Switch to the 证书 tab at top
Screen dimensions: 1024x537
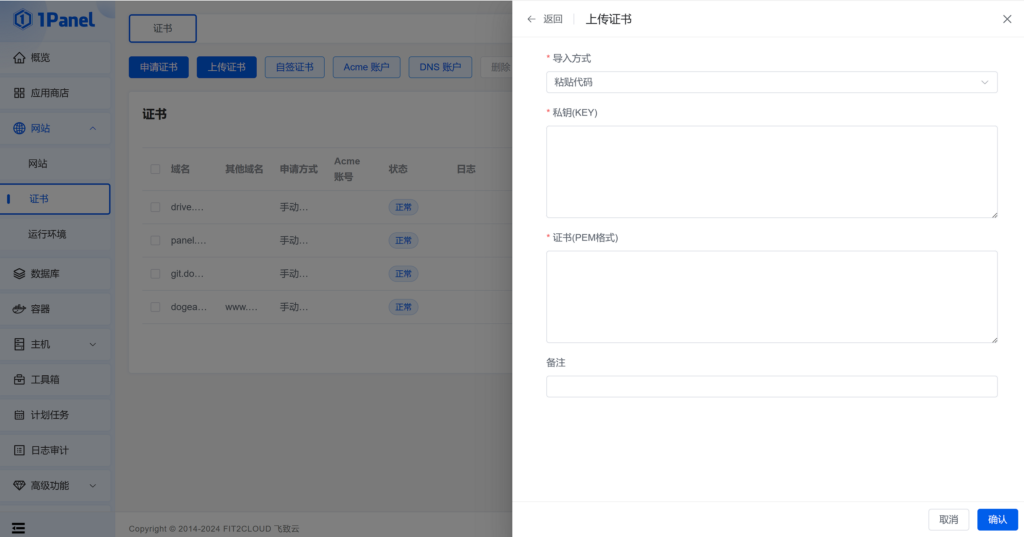point(163,29)
